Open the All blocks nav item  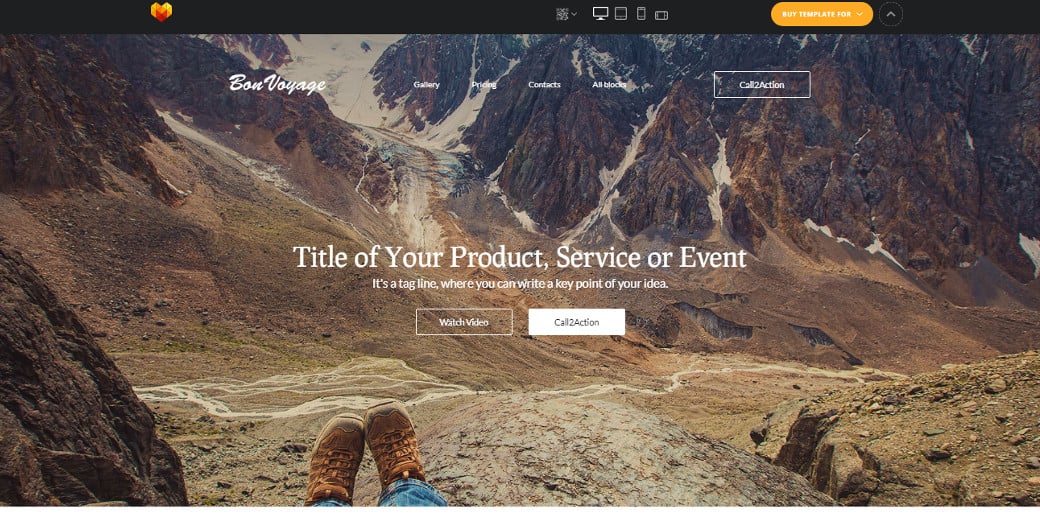pos(609,85)
